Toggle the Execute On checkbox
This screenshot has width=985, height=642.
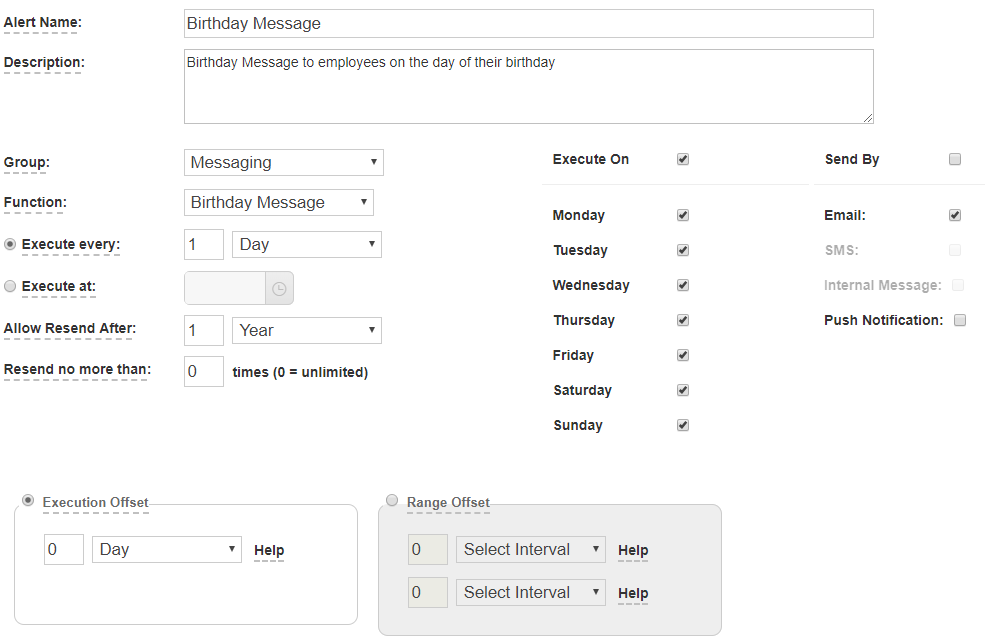[683, 159]
